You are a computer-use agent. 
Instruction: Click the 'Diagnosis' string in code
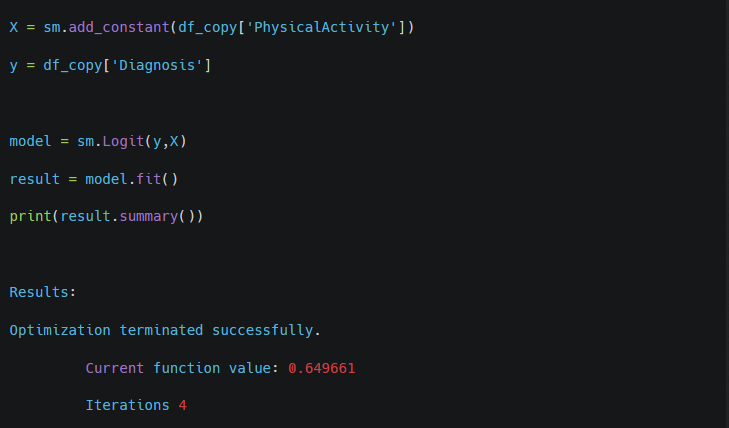(x=157, y=65)
